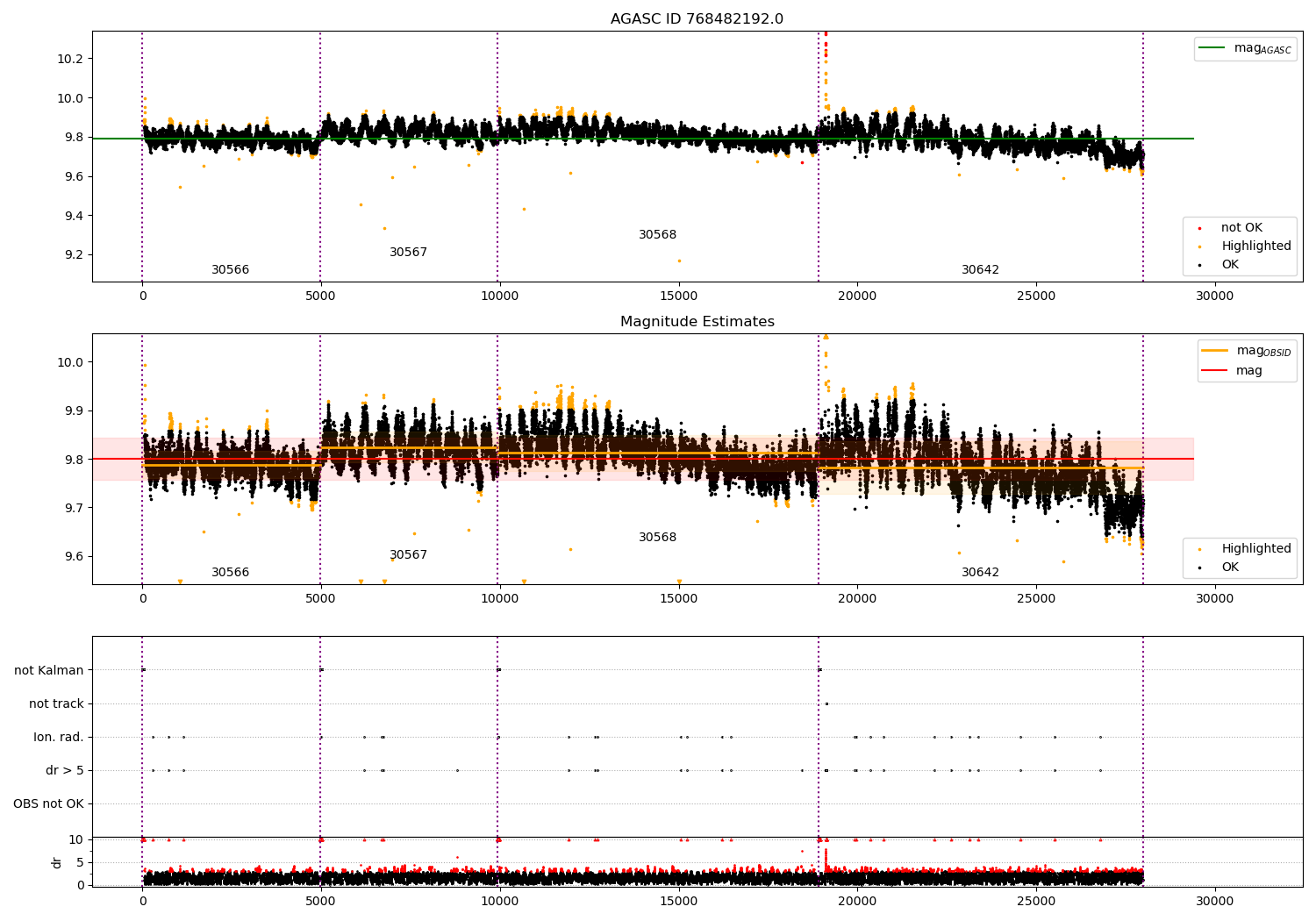Click y-tick 9.7 on Magnitude Estimates plot

pyautogui.click(x=73, y=509)
